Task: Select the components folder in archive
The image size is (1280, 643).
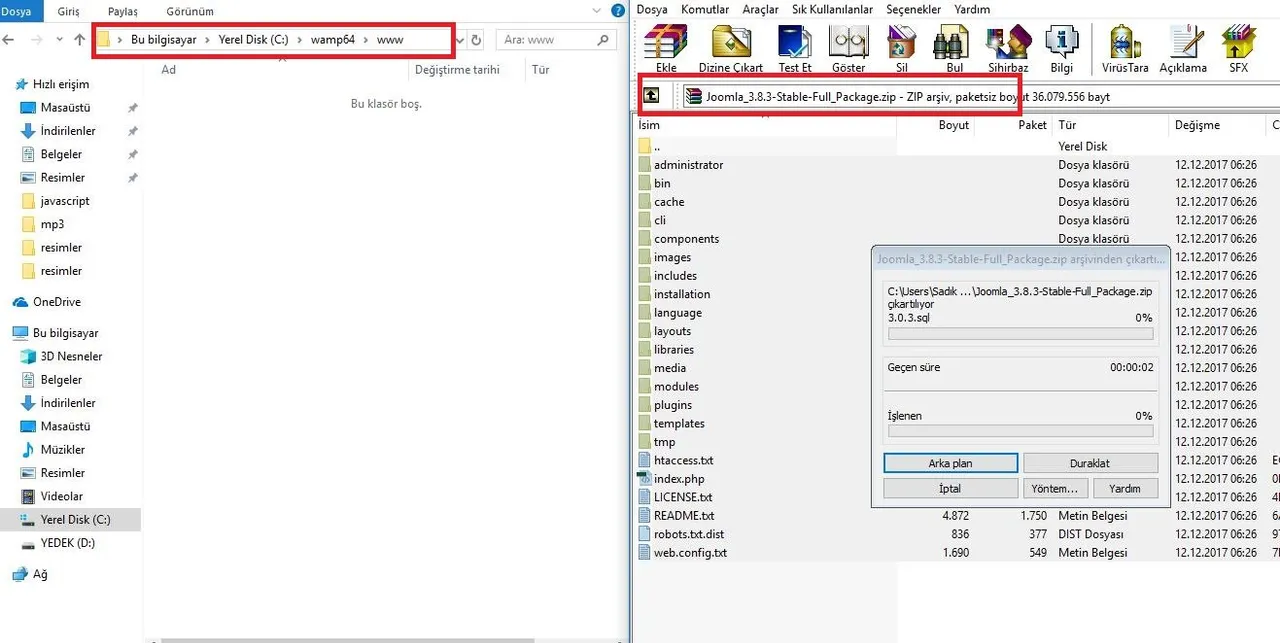Action: [x=686, y=239]
